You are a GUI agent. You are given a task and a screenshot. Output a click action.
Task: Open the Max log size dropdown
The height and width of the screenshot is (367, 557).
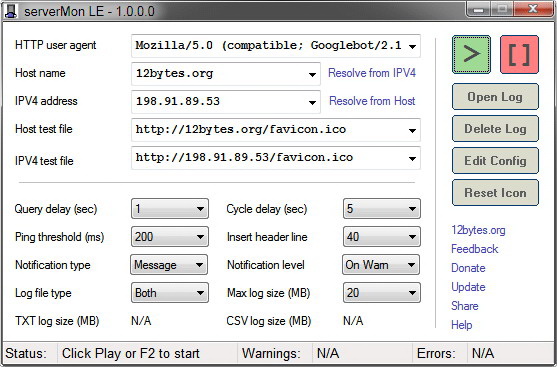(382, 293)
